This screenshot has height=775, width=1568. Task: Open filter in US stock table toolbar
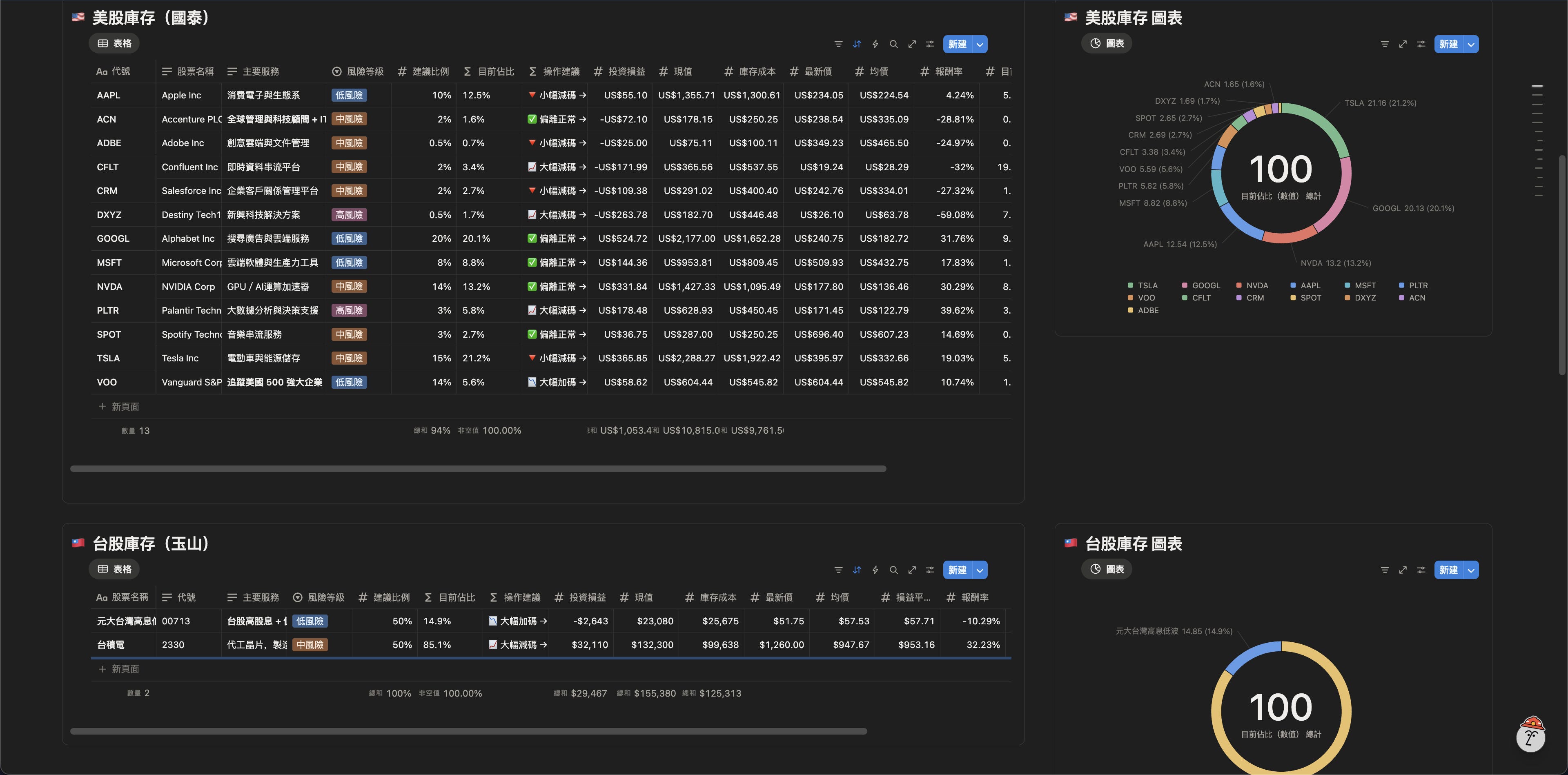pos(838,44)
